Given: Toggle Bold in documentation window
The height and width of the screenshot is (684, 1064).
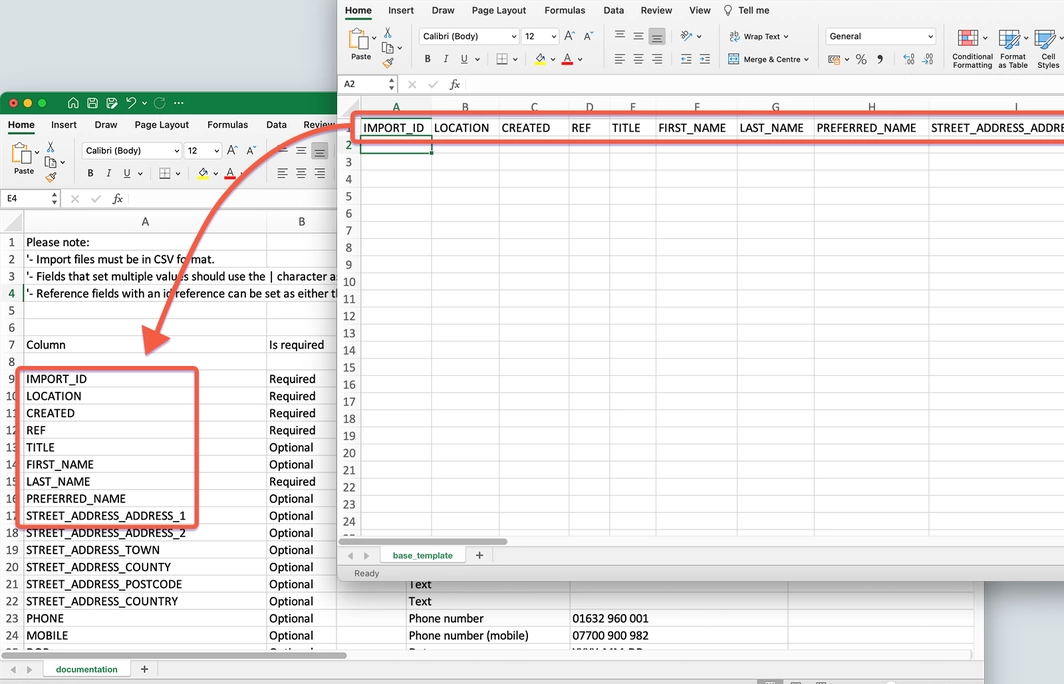Looking at the screenshot, I should click(x=90, y=173).
